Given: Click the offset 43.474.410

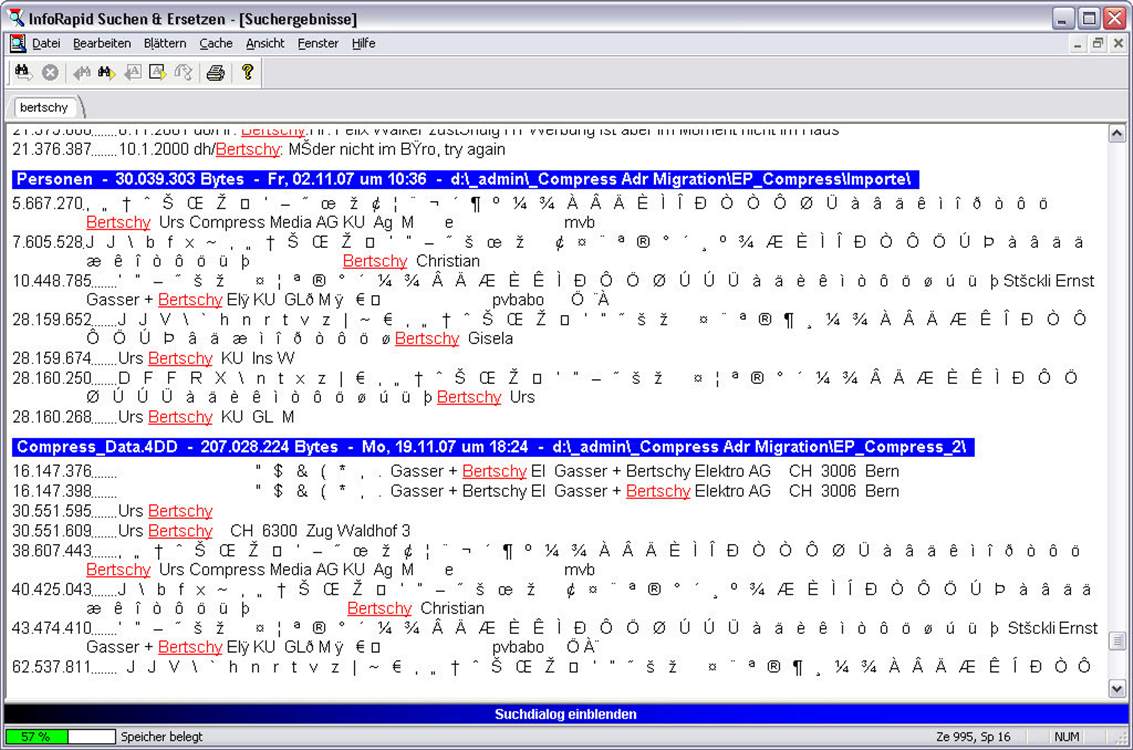Looking at the screenshot, I should (x=52, y=628).
